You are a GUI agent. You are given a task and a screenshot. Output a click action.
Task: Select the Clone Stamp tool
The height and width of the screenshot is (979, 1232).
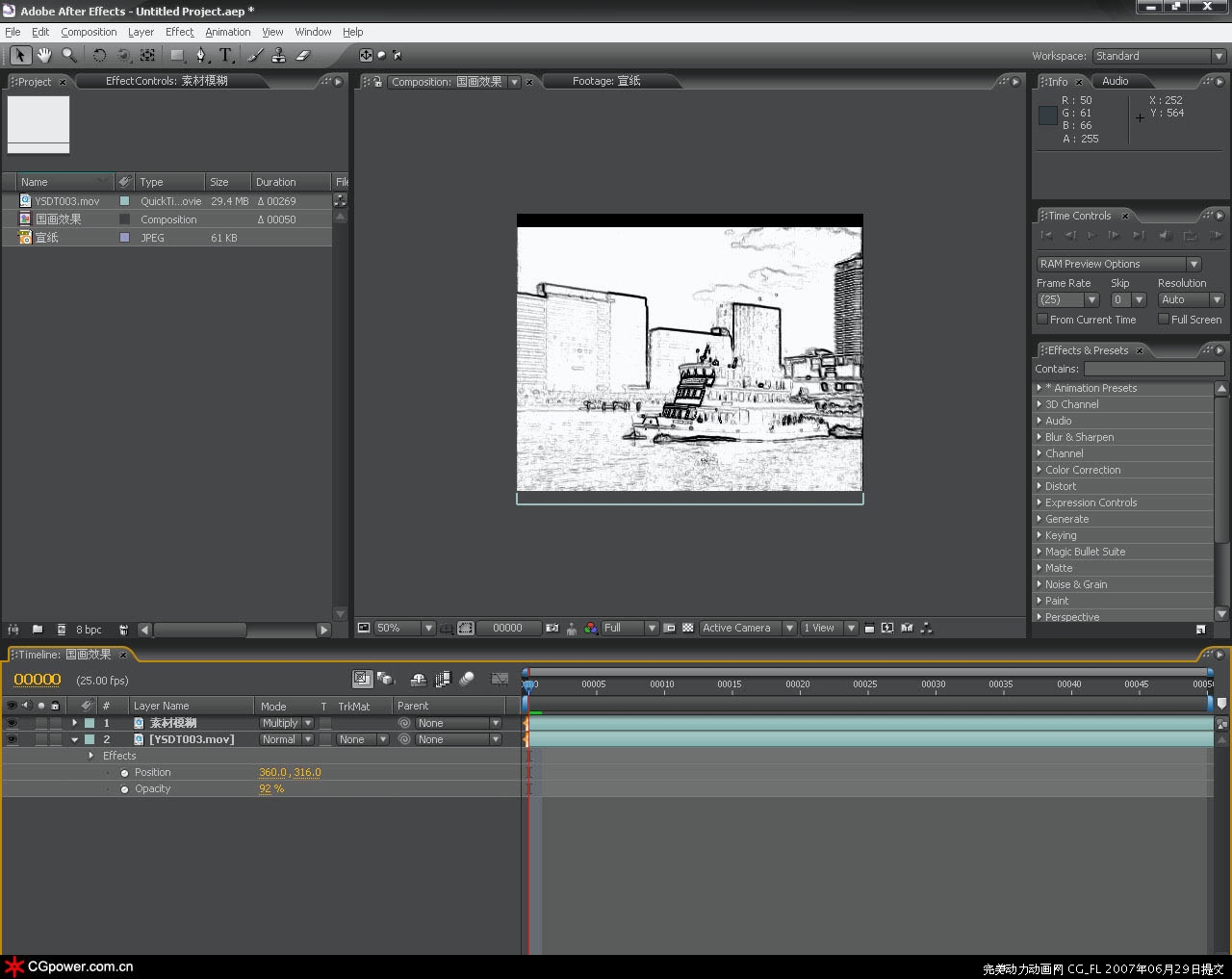click(278, 56)
